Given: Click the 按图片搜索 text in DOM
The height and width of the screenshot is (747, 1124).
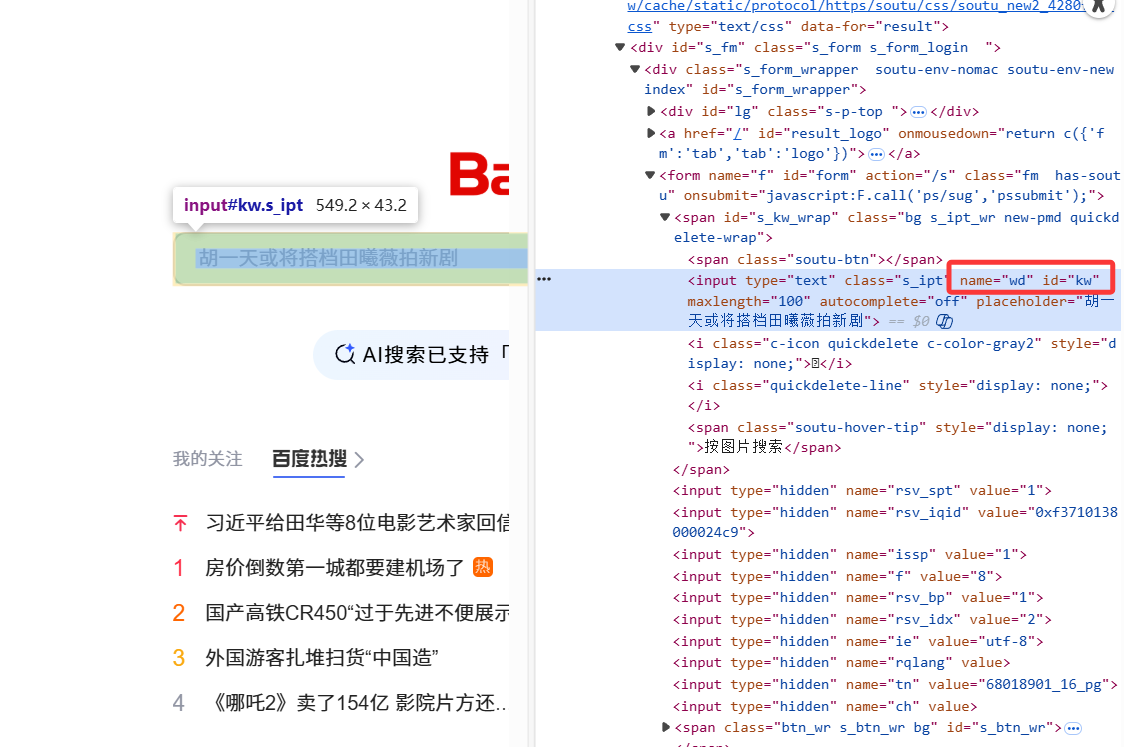Looking at the screenshot, I should pyautogui.click(x=743, y=447).
